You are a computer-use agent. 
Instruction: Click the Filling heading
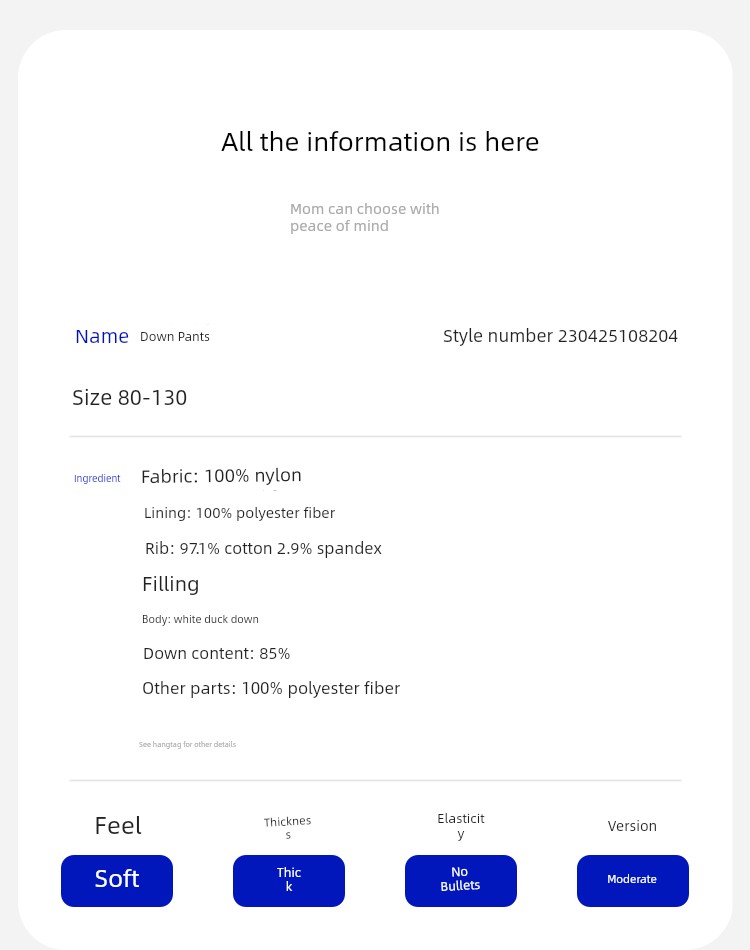(x=170, y=584)
